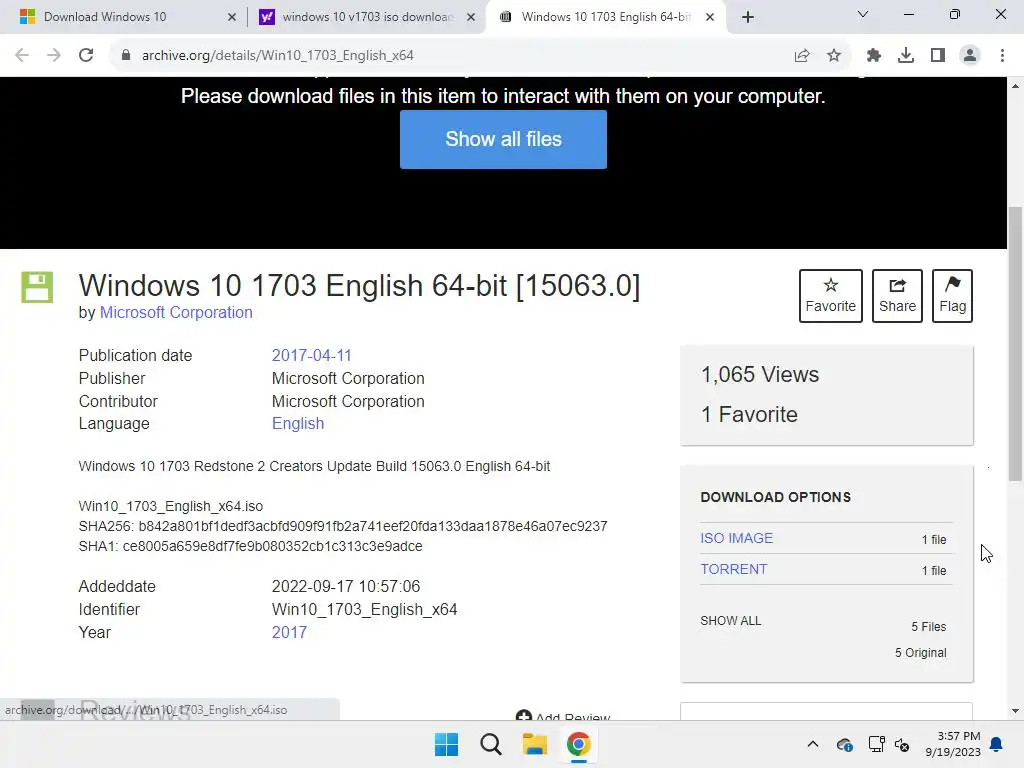Click the 1,065 Views statistic

click(760, 374)
